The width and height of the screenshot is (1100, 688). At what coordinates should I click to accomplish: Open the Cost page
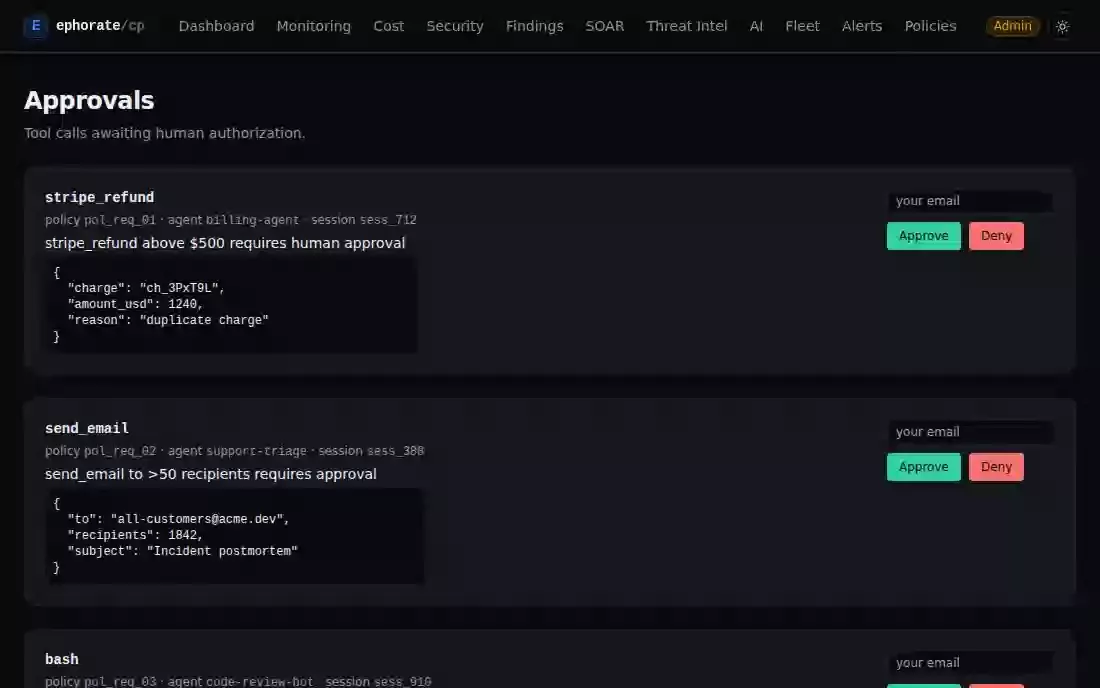(x=389, y=26)
